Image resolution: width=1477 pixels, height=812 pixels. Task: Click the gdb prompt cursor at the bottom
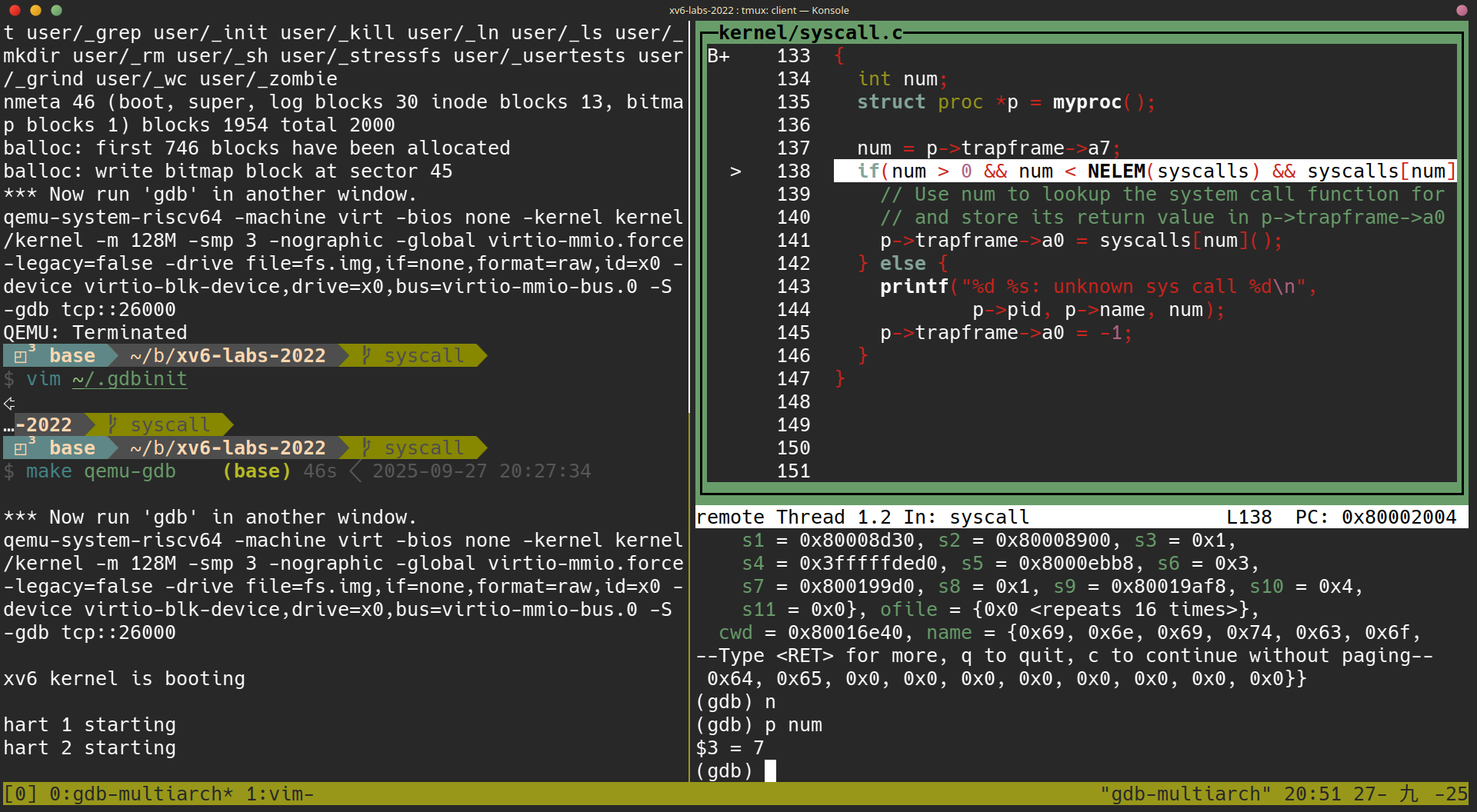pos(770,770)
